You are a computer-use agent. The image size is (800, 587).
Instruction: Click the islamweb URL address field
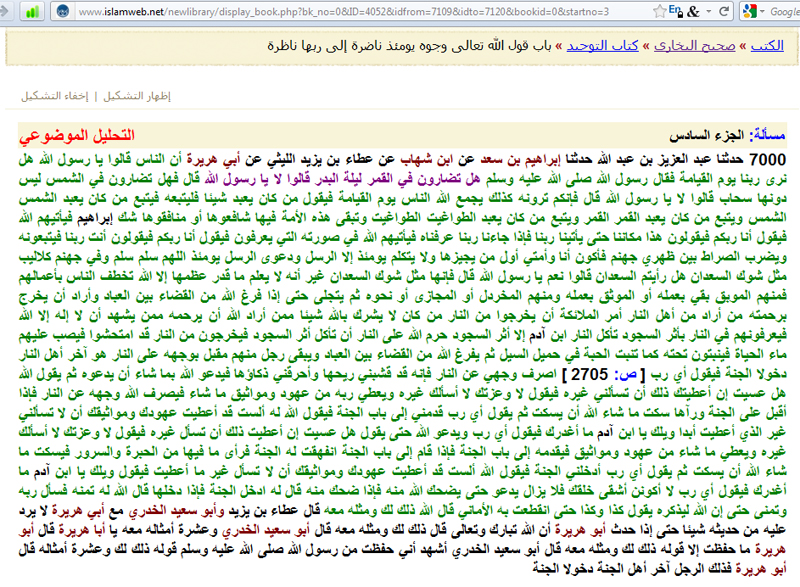(343, 11)
